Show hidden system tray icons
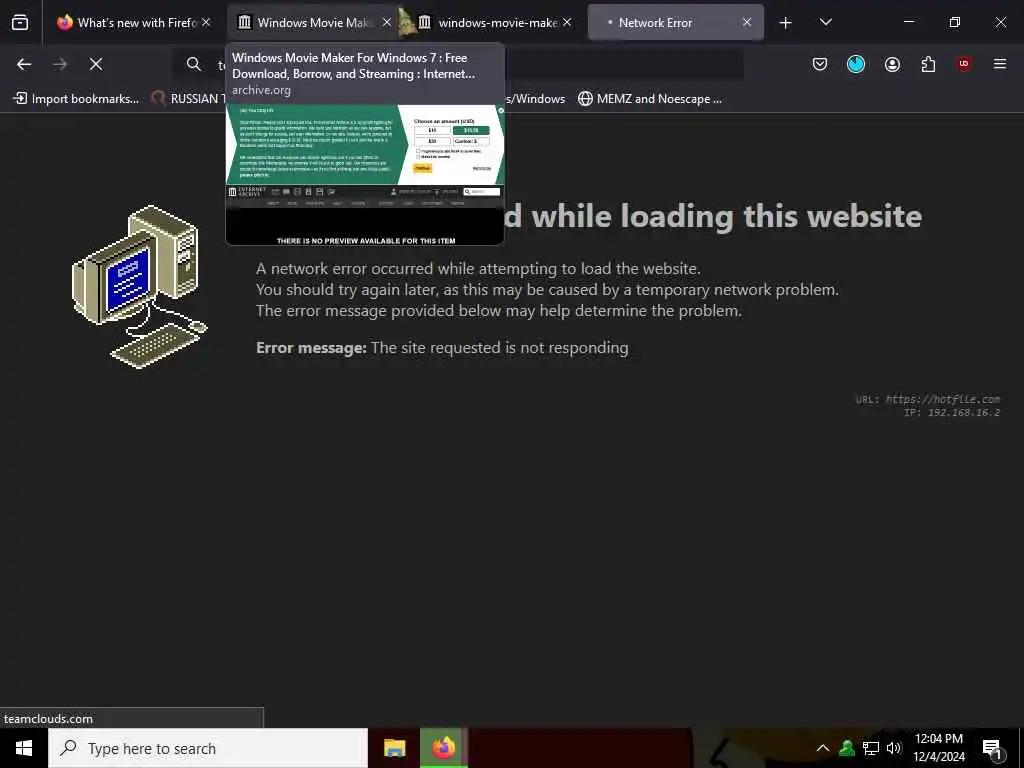The image size is (1024, 768). coord(823,748)
